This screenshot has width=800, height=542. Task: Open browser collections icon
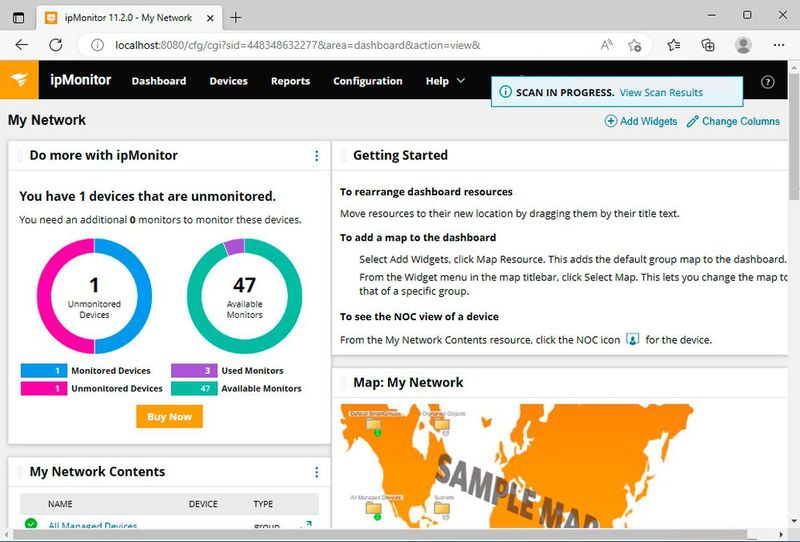(708, 45)
